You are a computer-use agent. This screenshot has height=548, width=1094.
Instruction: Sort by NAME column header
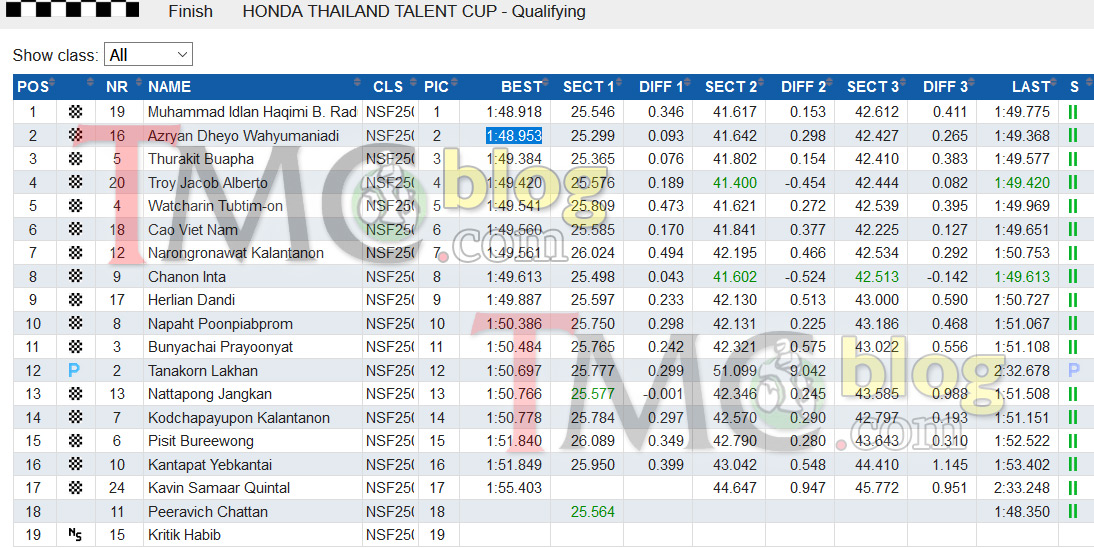click(253, 87)
